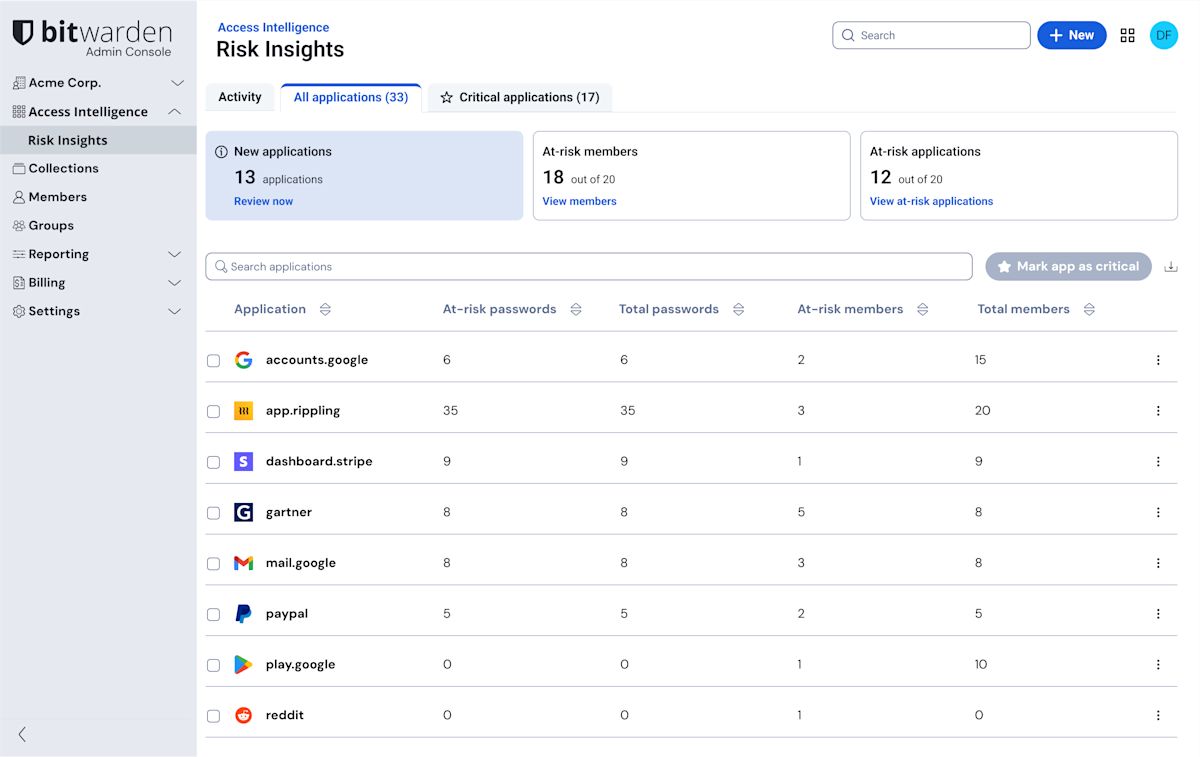Sort by the Application column sort icon
This screenshot has width=1200, height=757.
tap(325, 310)
